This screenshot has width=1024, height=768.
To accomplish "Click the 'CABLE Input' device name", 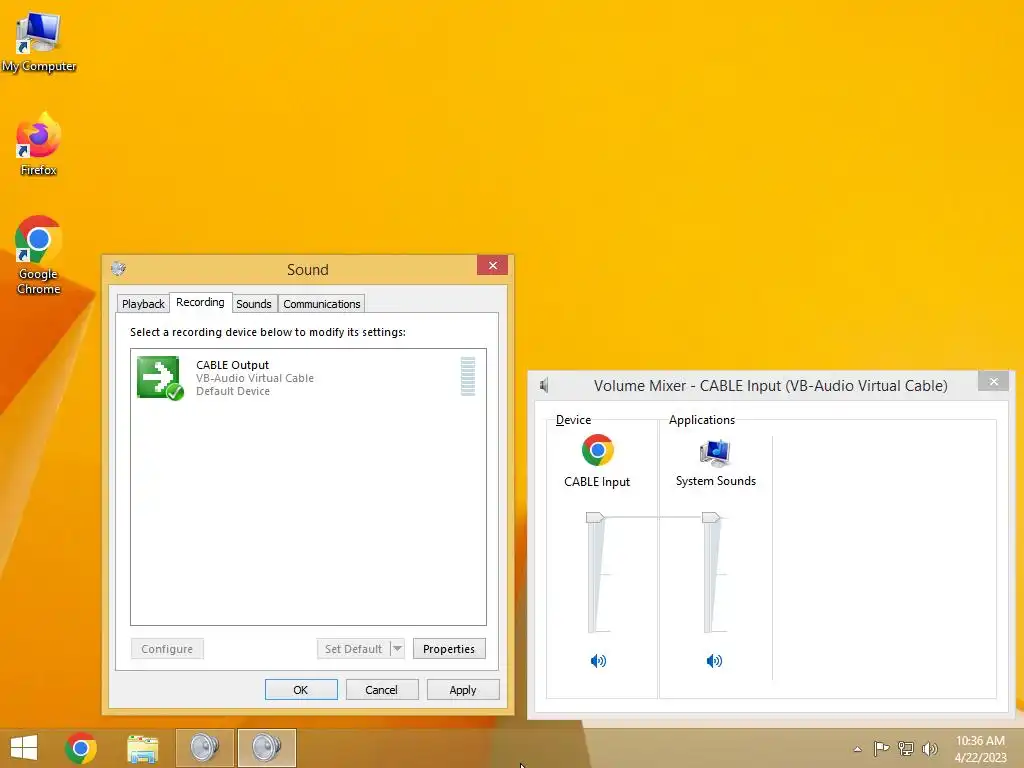I will coord(597,482).
